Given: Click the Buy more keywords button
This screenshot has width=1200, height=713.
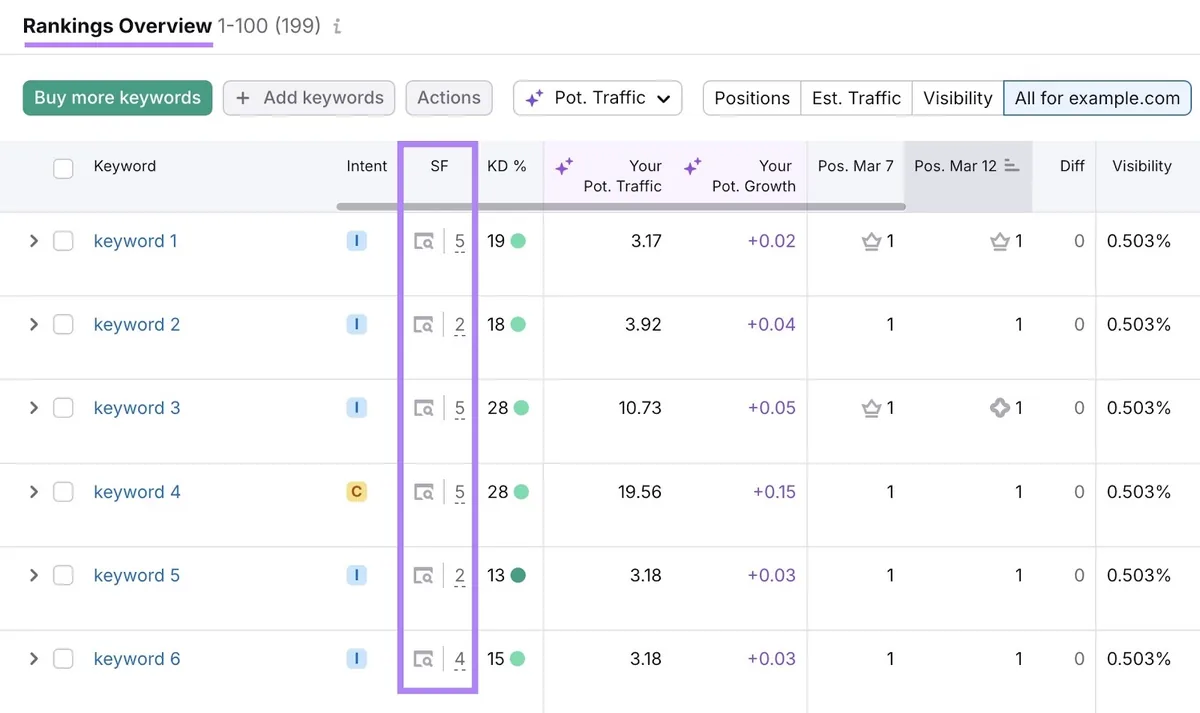Looking at the screenshot, I should coord(118,98).
